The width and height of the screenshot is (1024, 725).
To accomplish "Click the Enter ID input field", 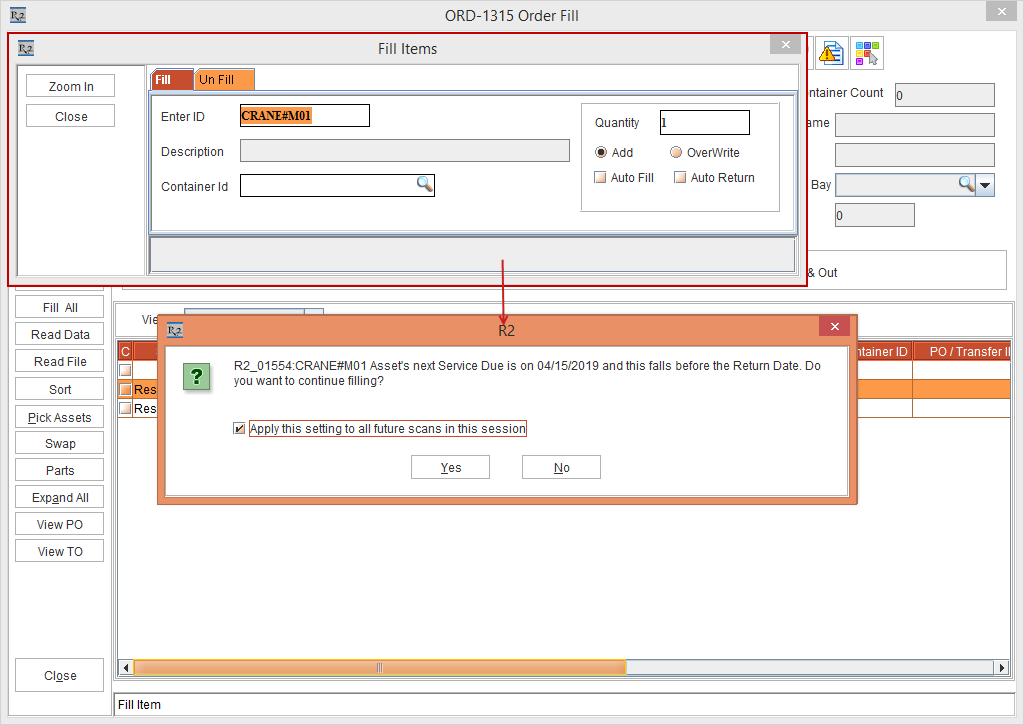I will point(304,116).
